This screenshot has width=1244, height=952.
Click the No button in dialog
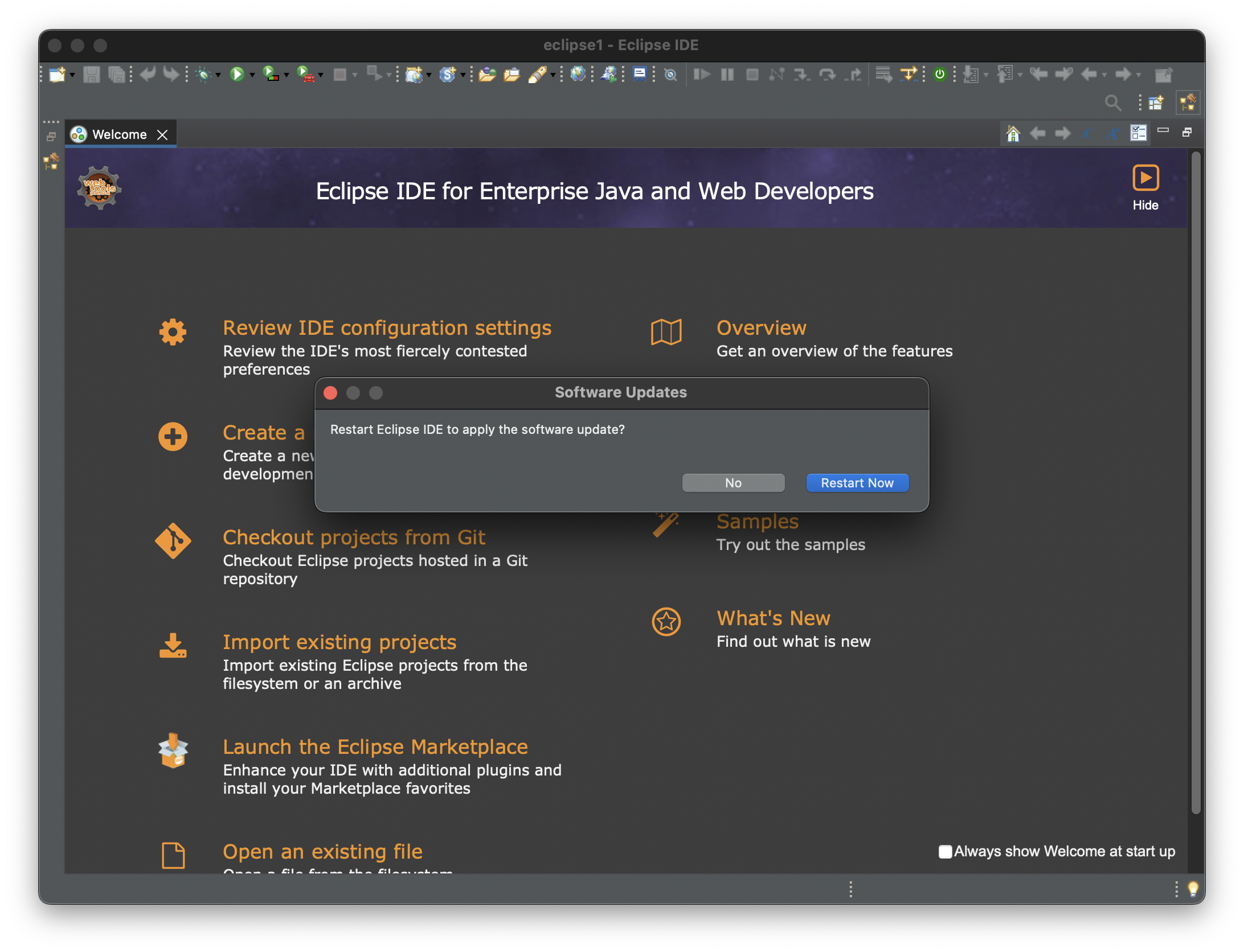[x=733, y=483]
